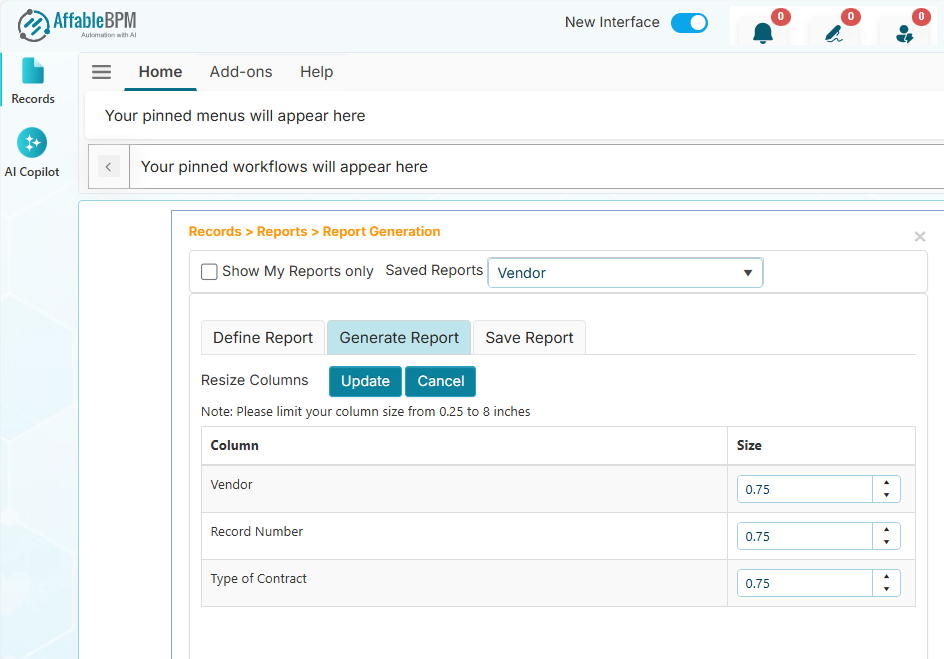Check the Show My Reports only box
The image size is (944, 659).
209,272
